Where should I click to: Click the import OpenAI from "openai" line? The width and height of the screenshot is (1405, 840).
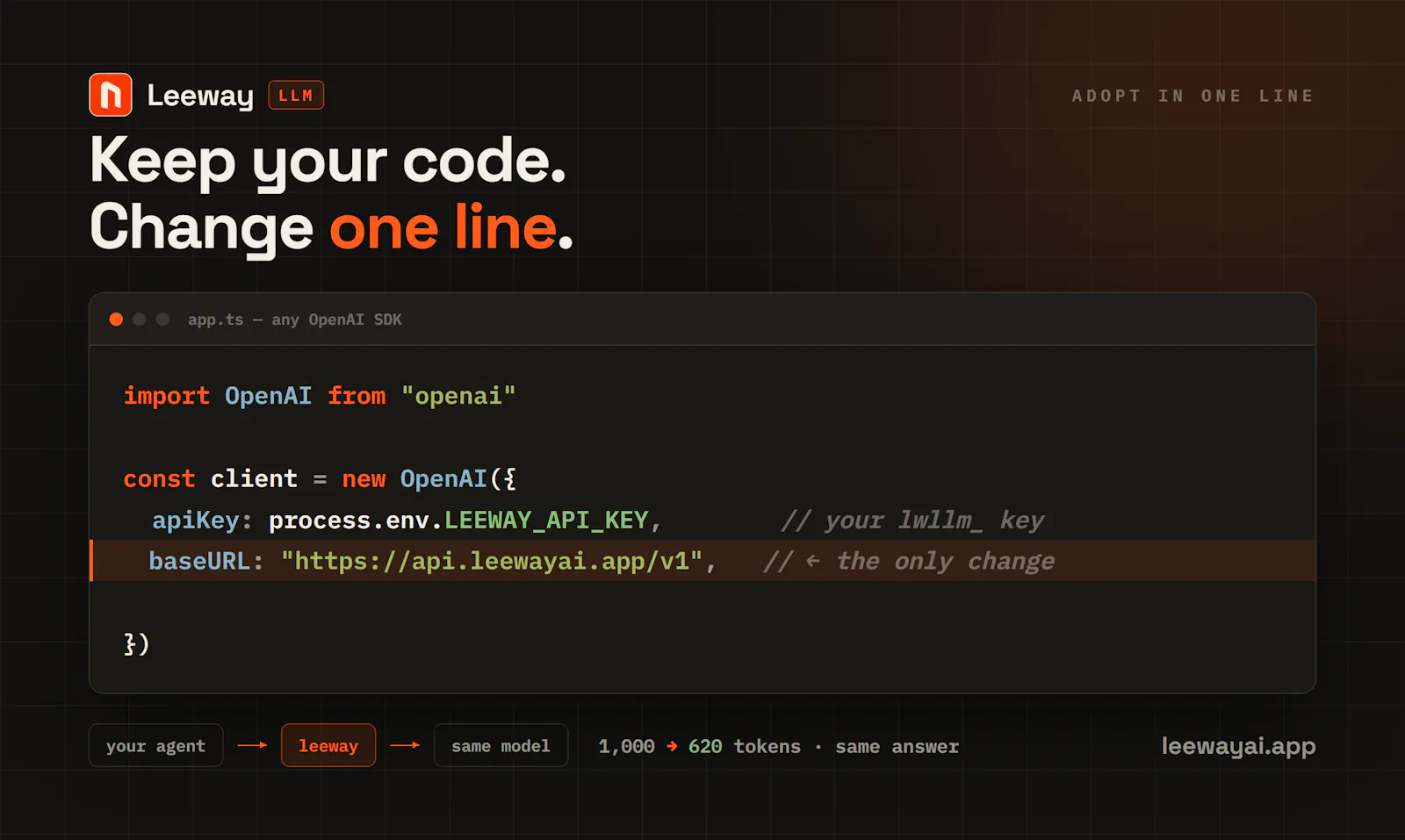[320, 396]
